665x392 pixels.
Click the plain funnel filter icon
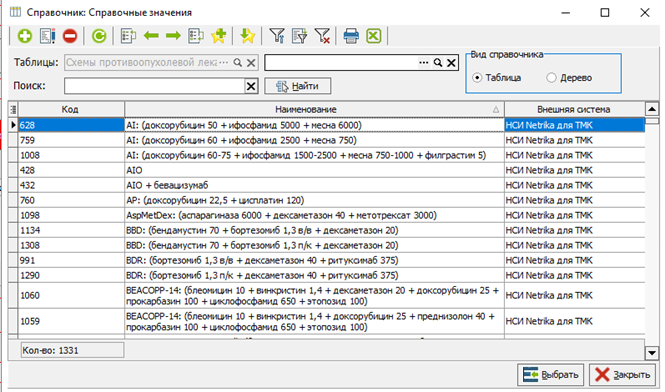pos(277,36)
